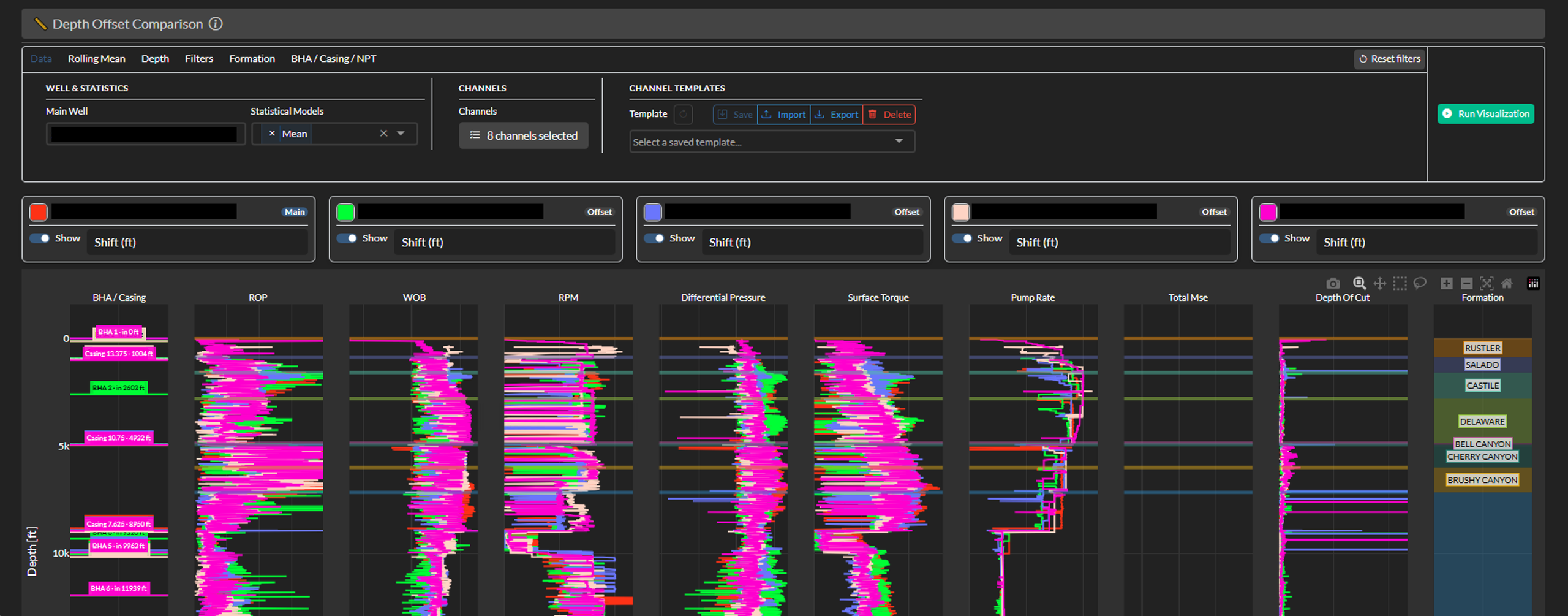The image size is (1568, 616).
Task: Click the Run Visualization button
Action: (1486, 114)
